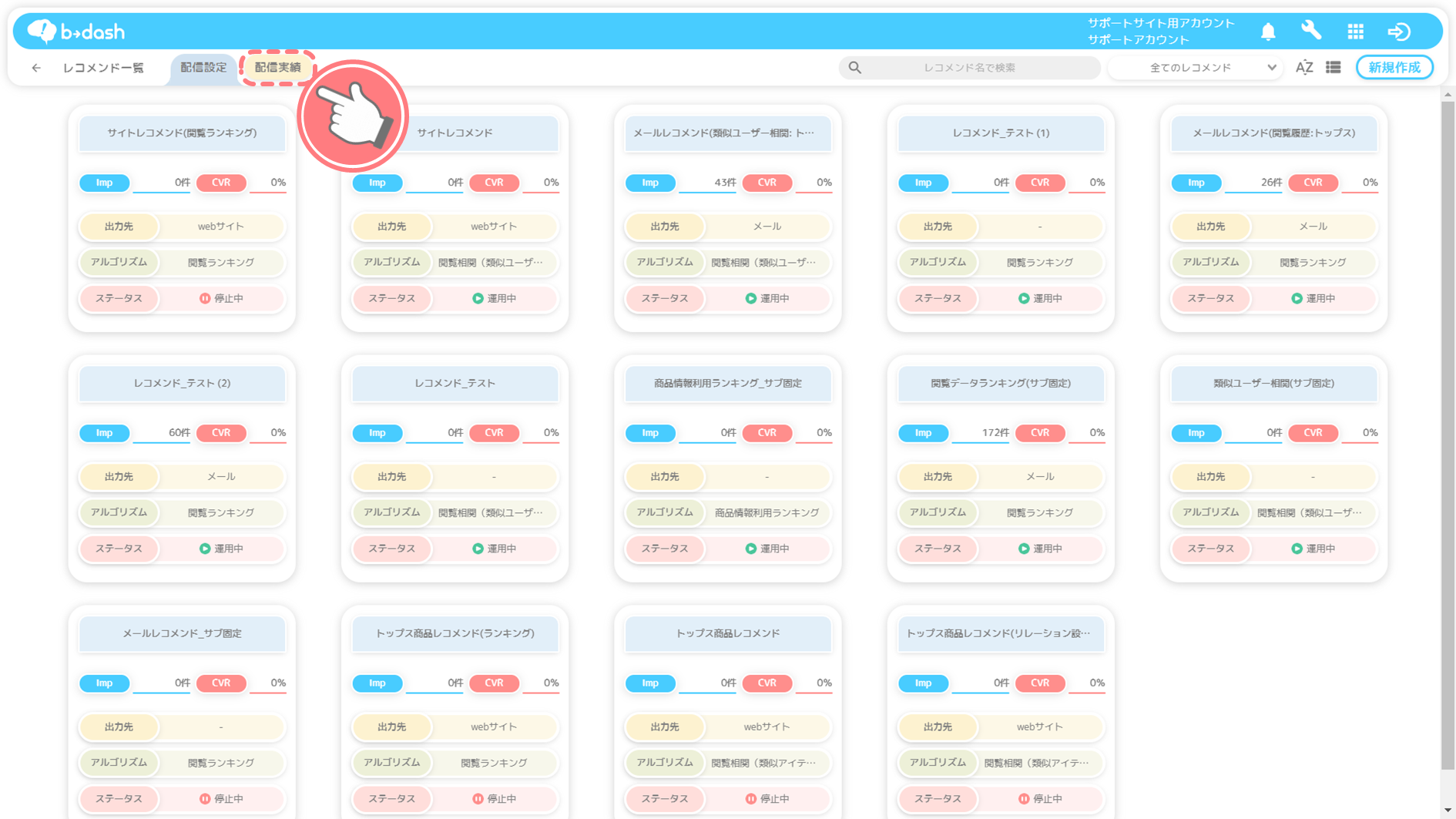The image size is (1456, 819).
Task: Open the サイトレコメンド card title
Action: tap(455, 133)
